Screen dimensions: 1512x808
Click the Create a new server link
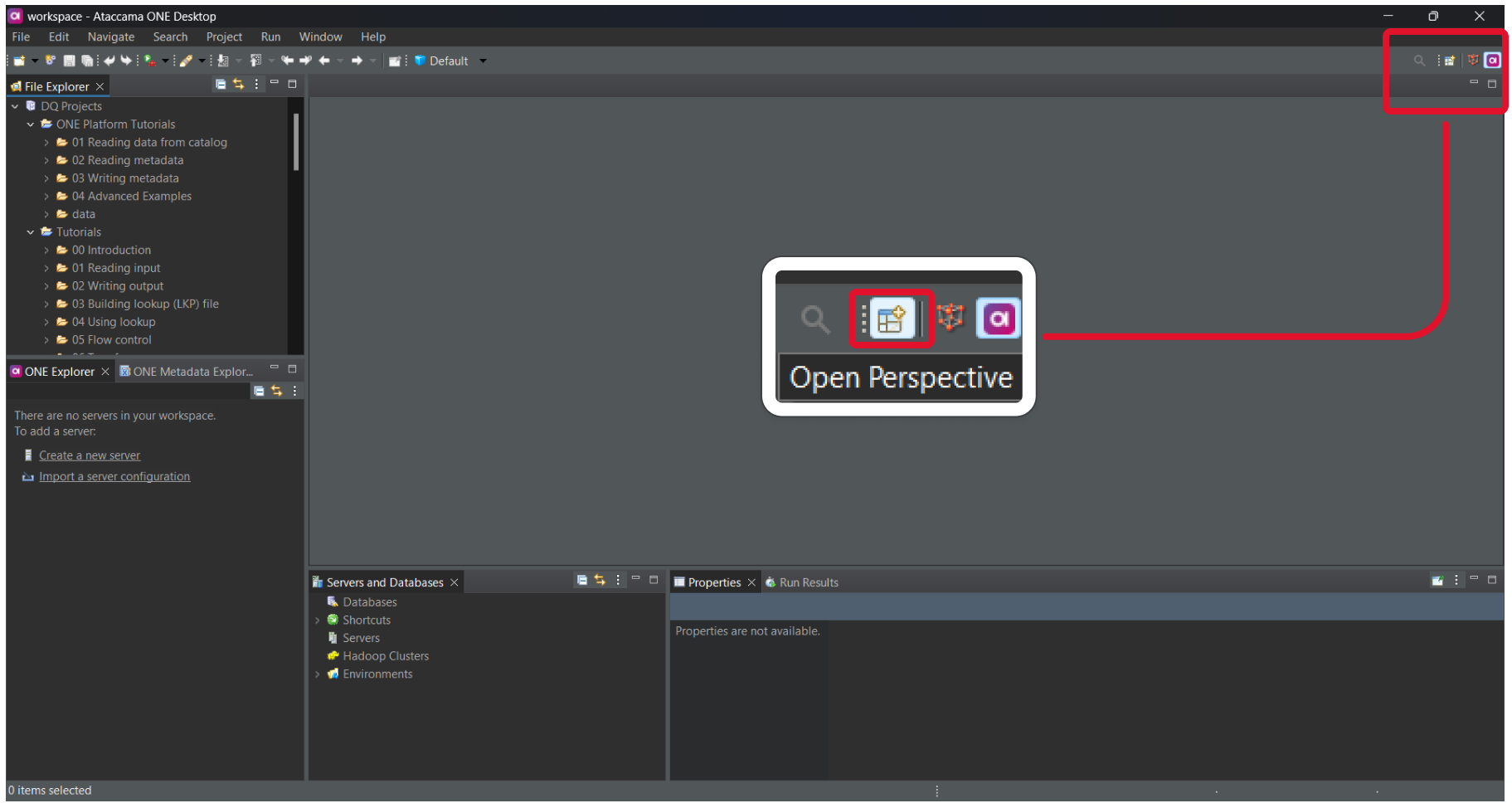(89, 455)
